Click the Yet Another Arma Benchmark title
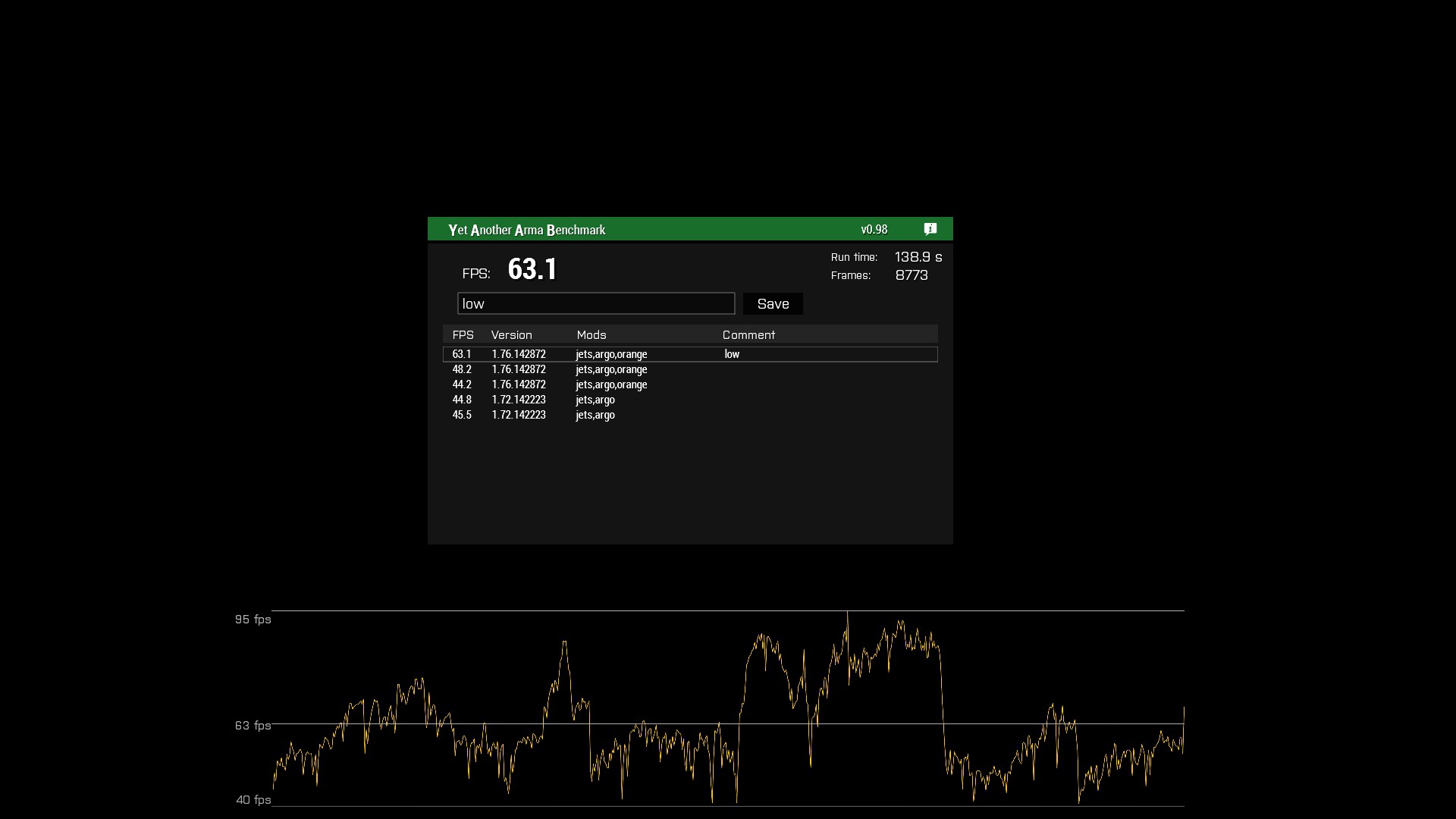Screen dimensions: 1456x819 tap(526, 230)
